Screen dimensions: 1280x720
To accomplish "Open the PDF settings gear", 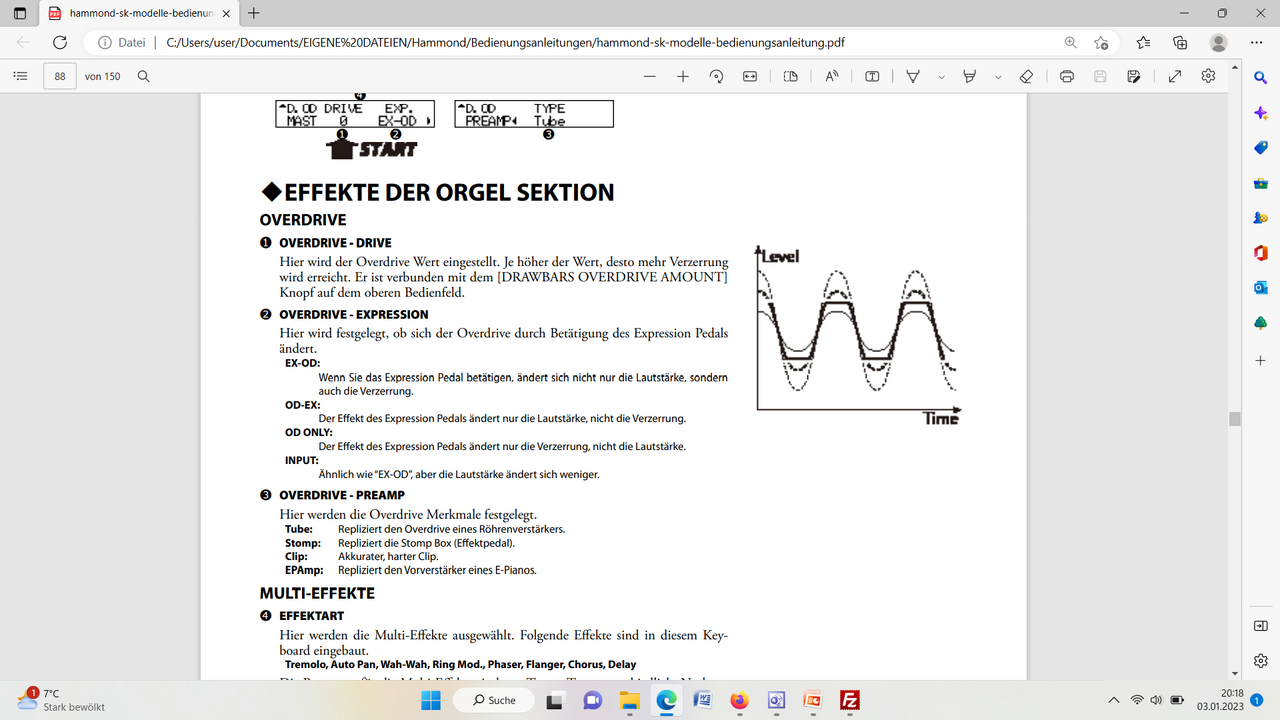I will click(x=1208, y=76).
